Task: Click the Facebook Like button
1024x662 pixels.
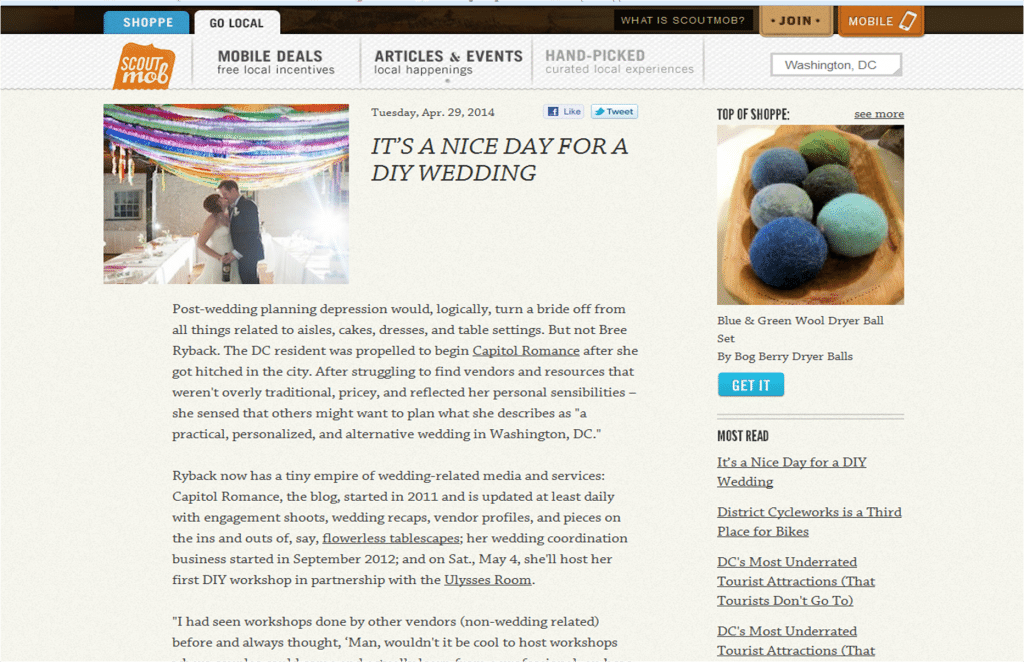Action: click(564, 112)
